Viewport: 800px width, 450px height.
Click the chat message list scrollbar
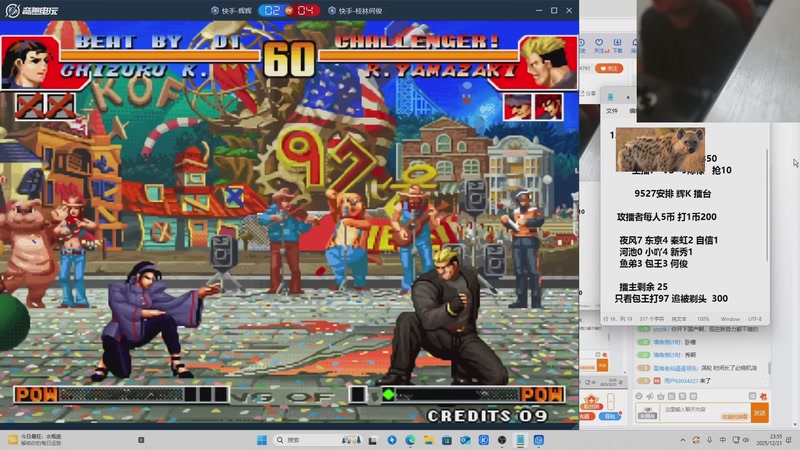pos(769,367)
